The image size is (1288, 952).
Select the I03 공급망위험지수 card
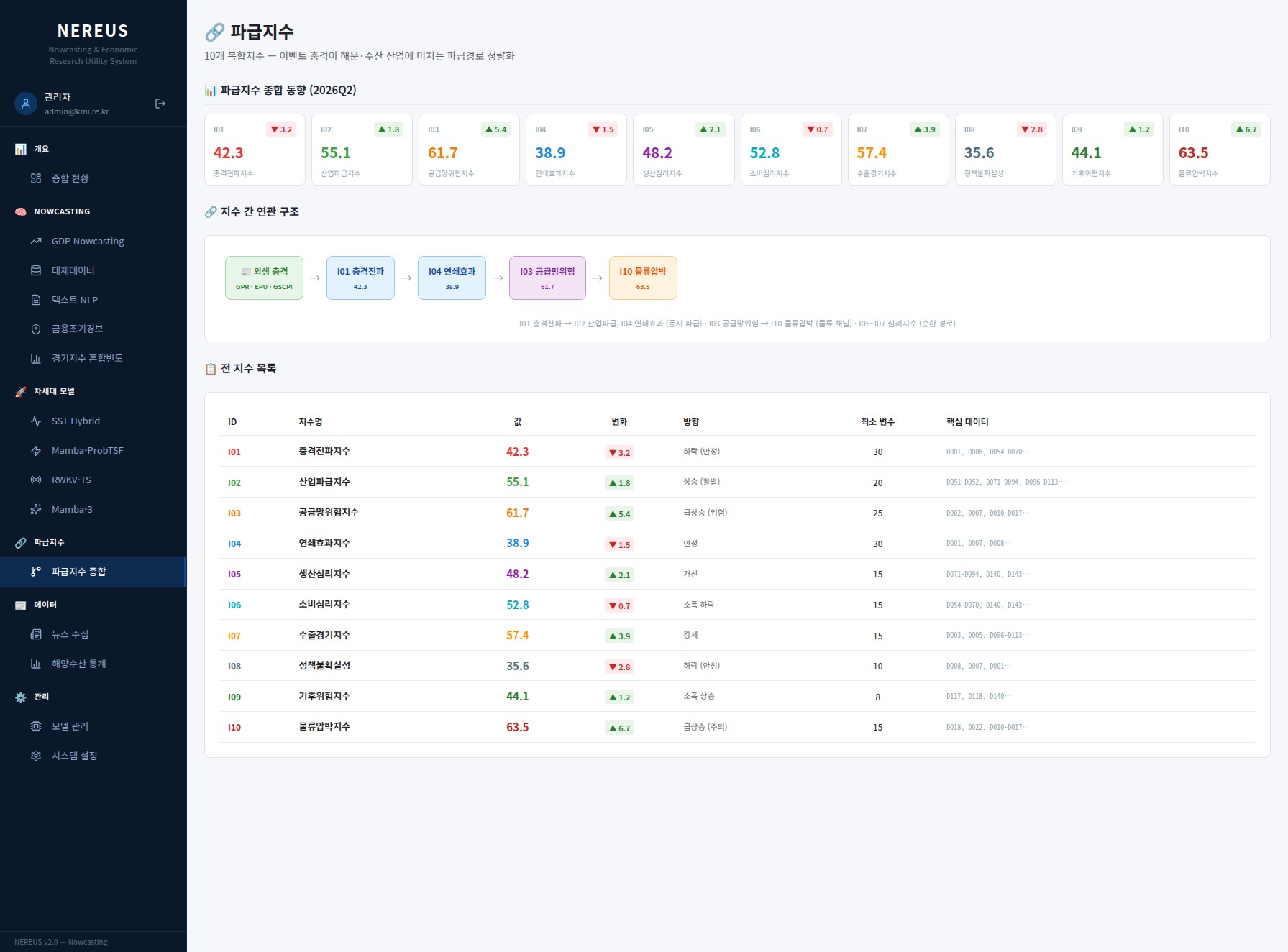(469, 150)
